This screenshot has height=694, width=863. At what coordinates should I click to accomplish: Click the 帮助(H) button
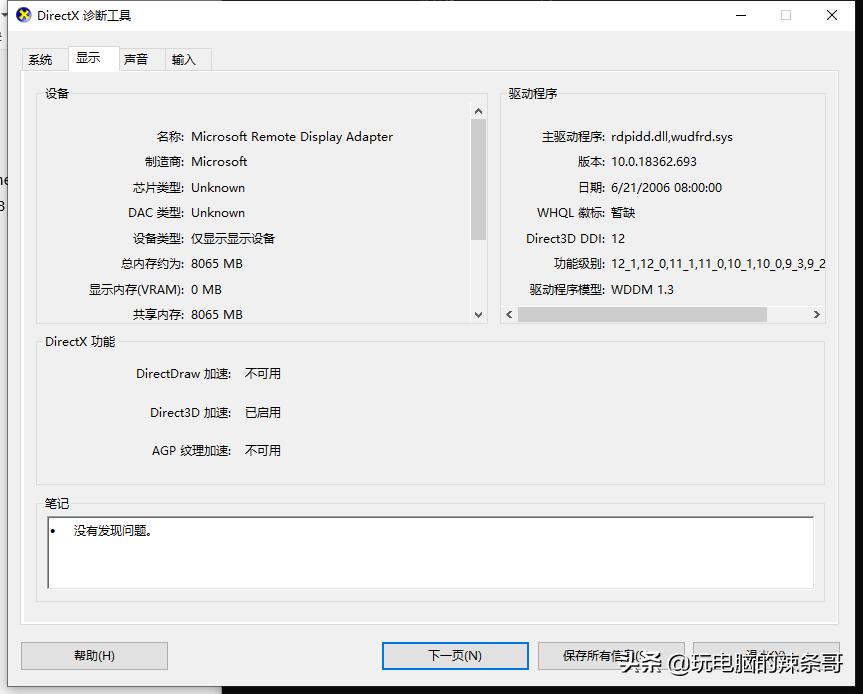[x=93, y=656]
